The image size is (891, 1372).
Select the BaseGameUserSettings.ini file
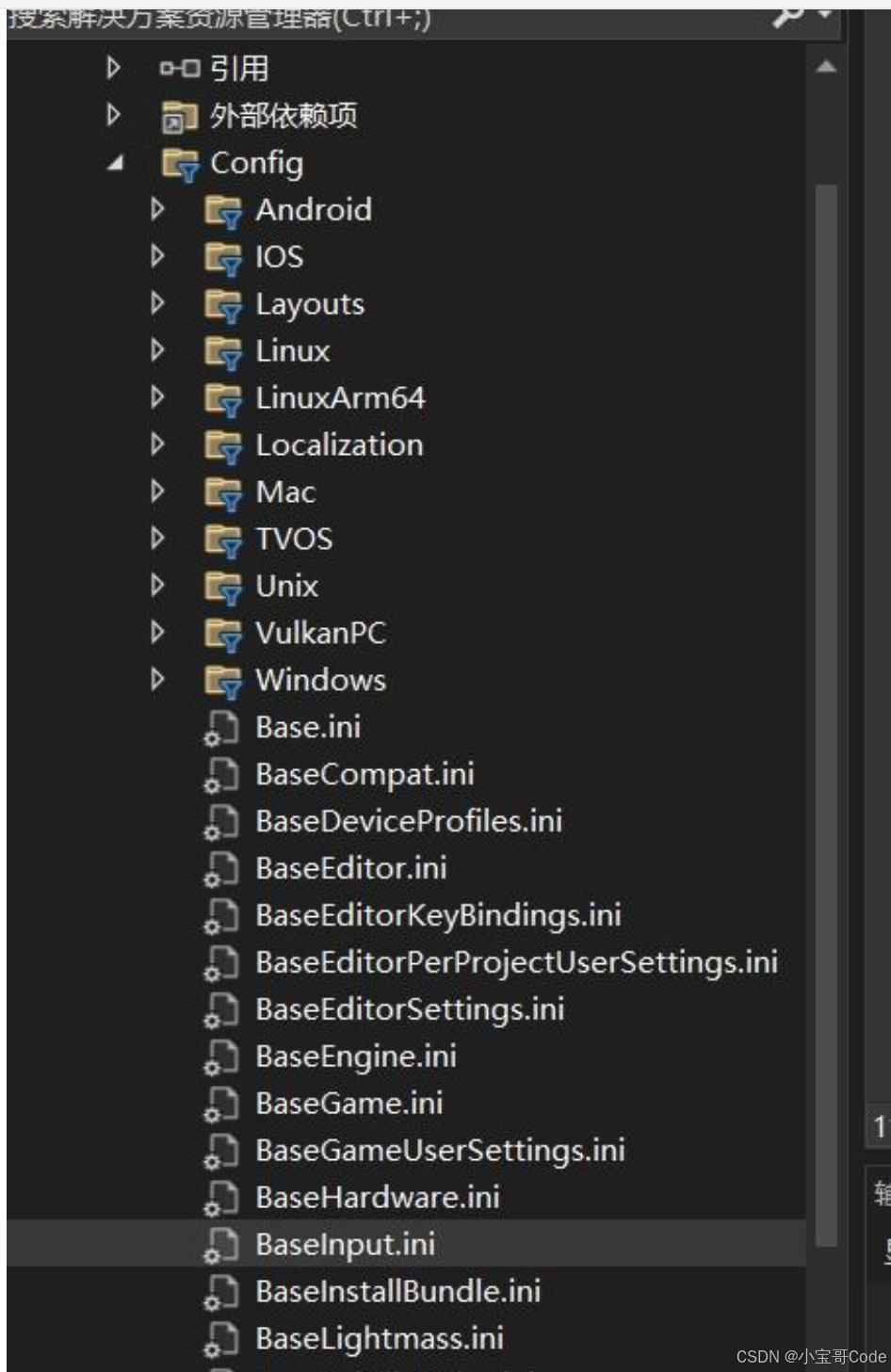pos(440,1151)
